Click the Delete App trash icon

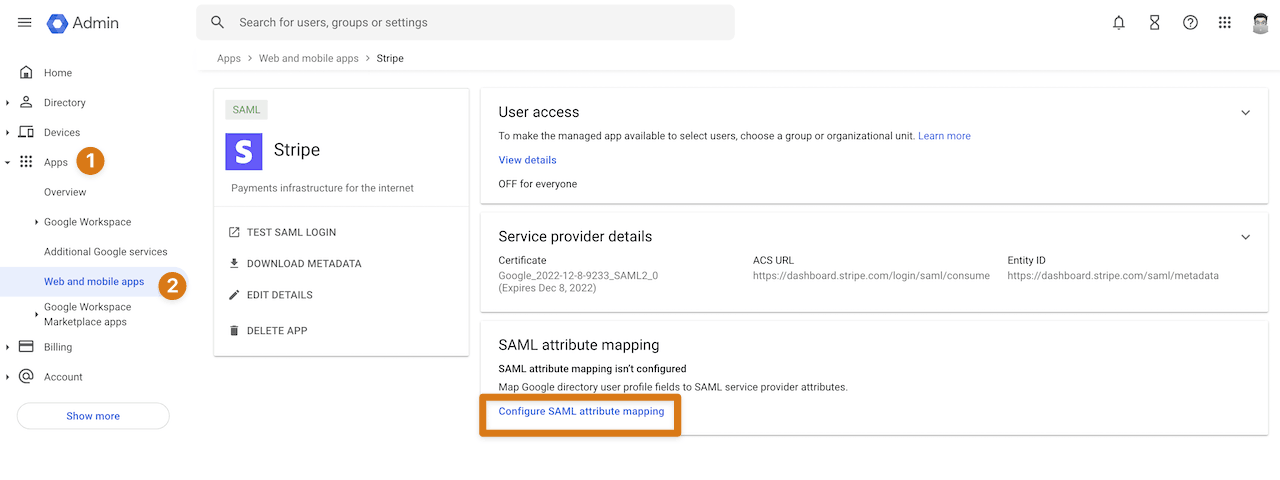(x=234, y=330)
